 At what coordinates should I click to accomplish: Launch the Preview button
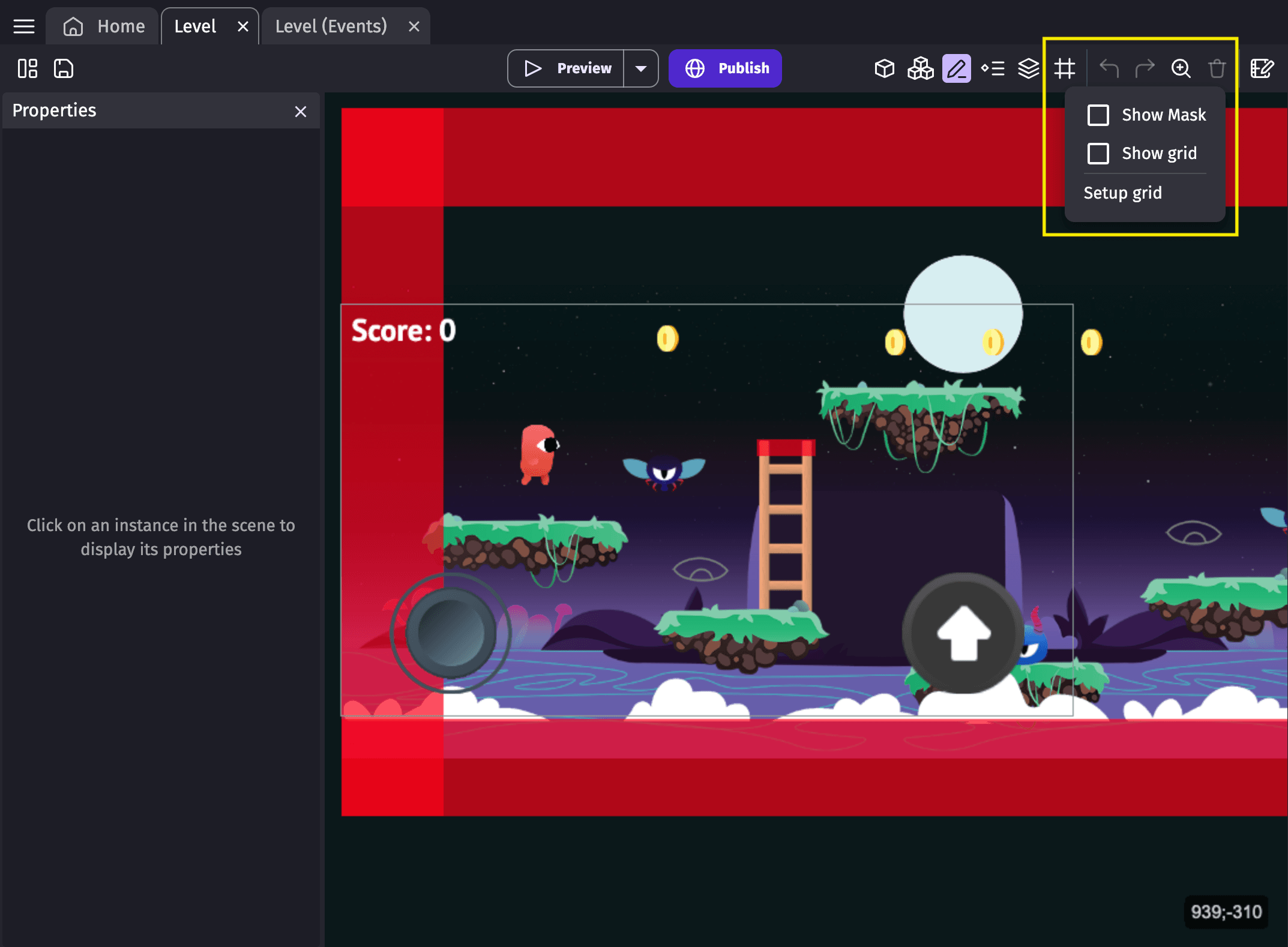pos(567,68)
